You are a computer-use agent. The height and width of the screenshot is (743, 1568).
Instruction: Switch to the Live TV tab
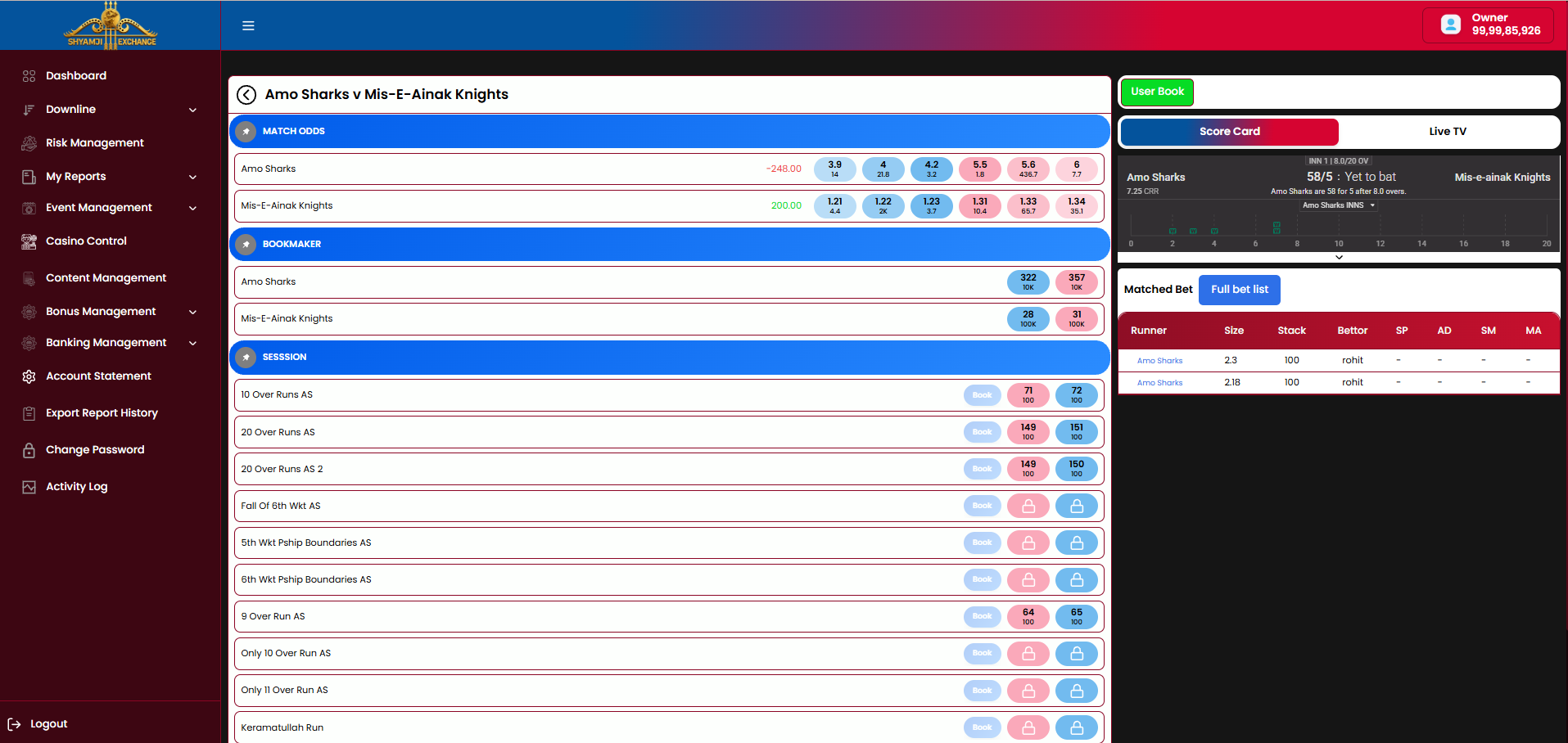(x=1448, y=132)
